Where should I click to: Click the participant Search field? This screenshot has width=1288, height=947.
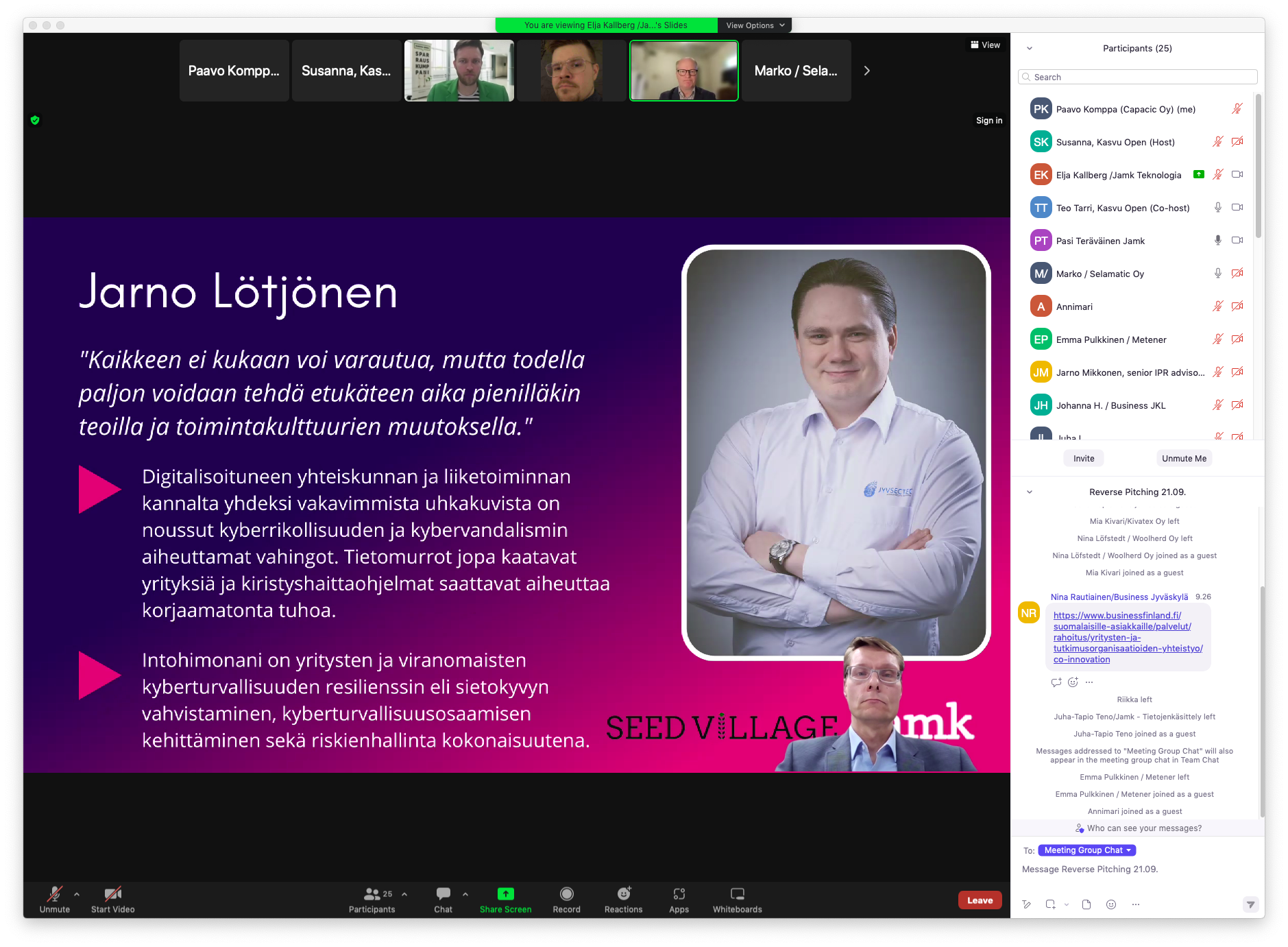(x=1138, y=77)
